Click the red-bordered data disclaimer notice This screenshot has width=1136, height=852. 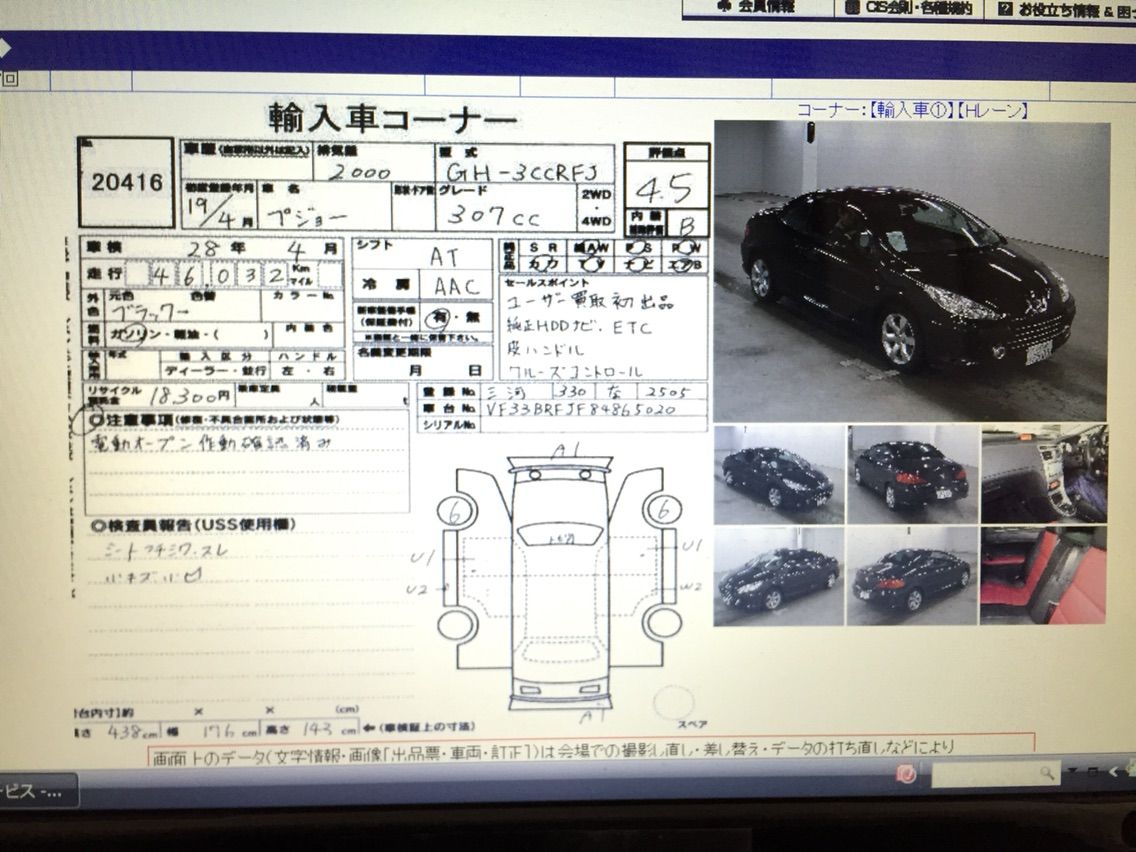click(591, 750)
